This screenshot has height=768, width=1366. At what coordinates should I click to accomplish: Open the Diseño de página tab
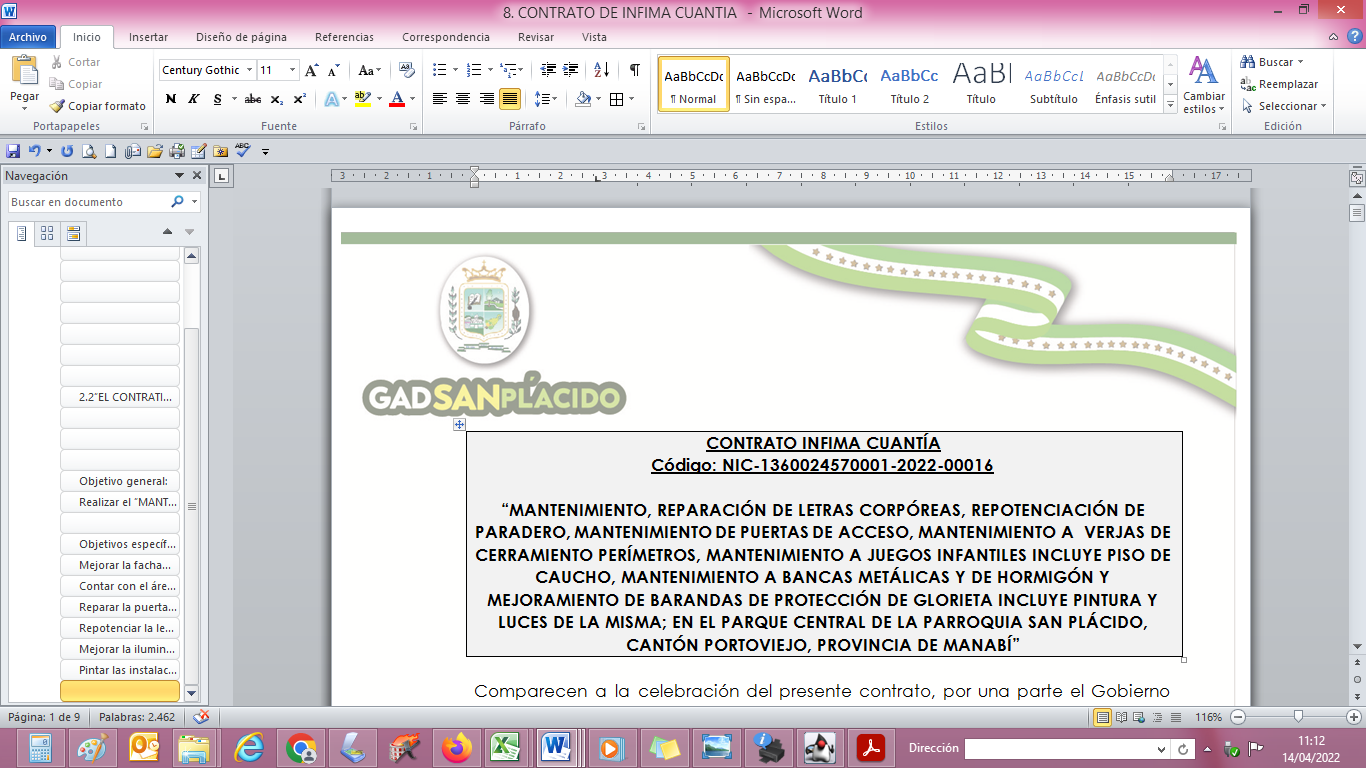(241, 37)
